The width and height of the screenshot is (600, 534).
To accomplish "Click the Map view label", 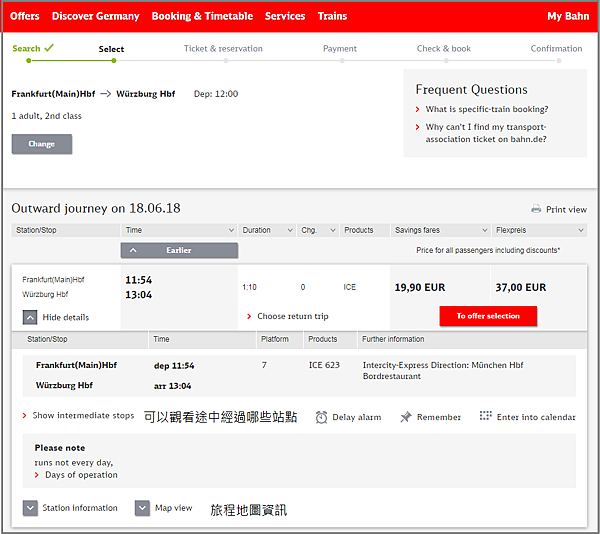I will pyautogui.click(x=173, y=508).
